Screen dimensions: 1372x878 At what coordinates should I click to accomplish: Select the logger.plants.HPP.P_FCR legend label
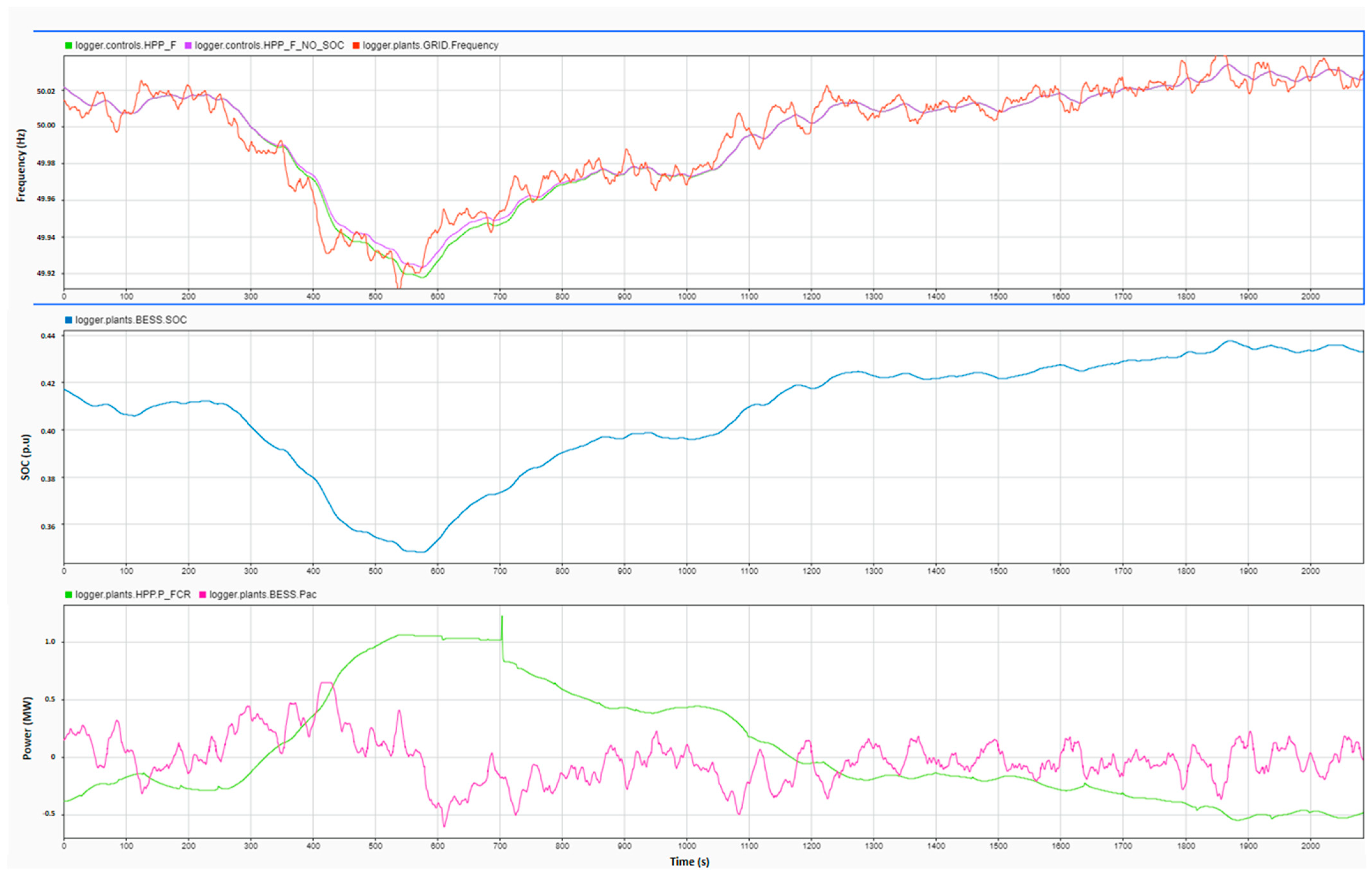click(x=133, y=594)
